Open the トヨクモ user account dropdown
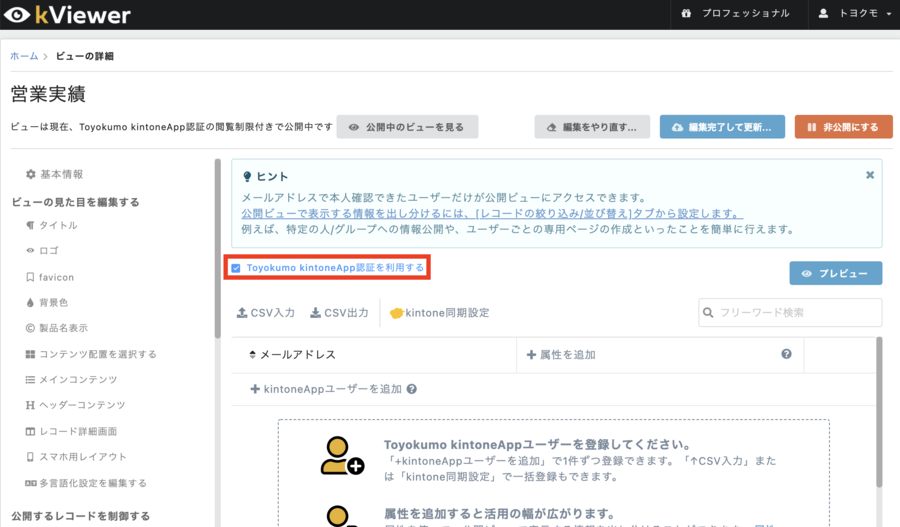The height and width of the screenshot is (527, 900). coord(857,13)
